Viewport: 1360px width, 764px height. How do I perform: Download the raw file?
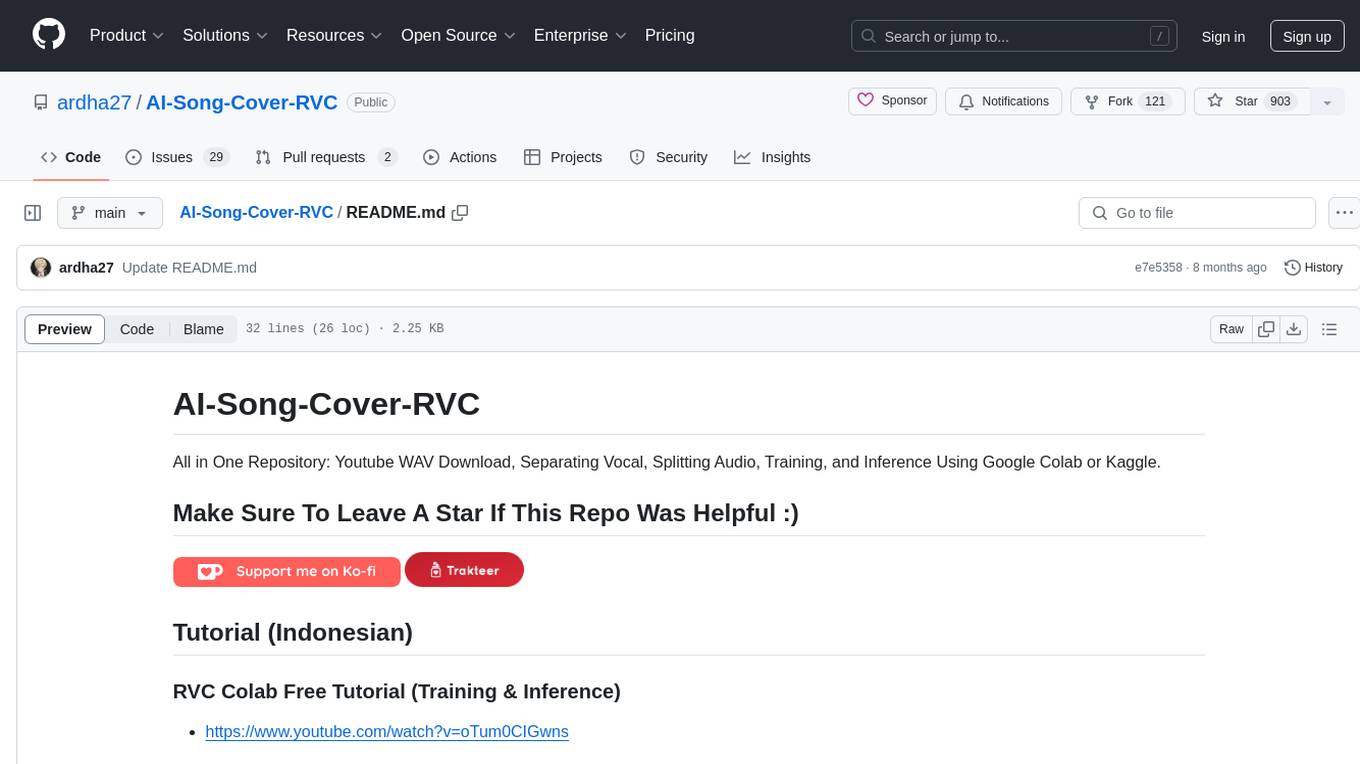(1294, 329)
